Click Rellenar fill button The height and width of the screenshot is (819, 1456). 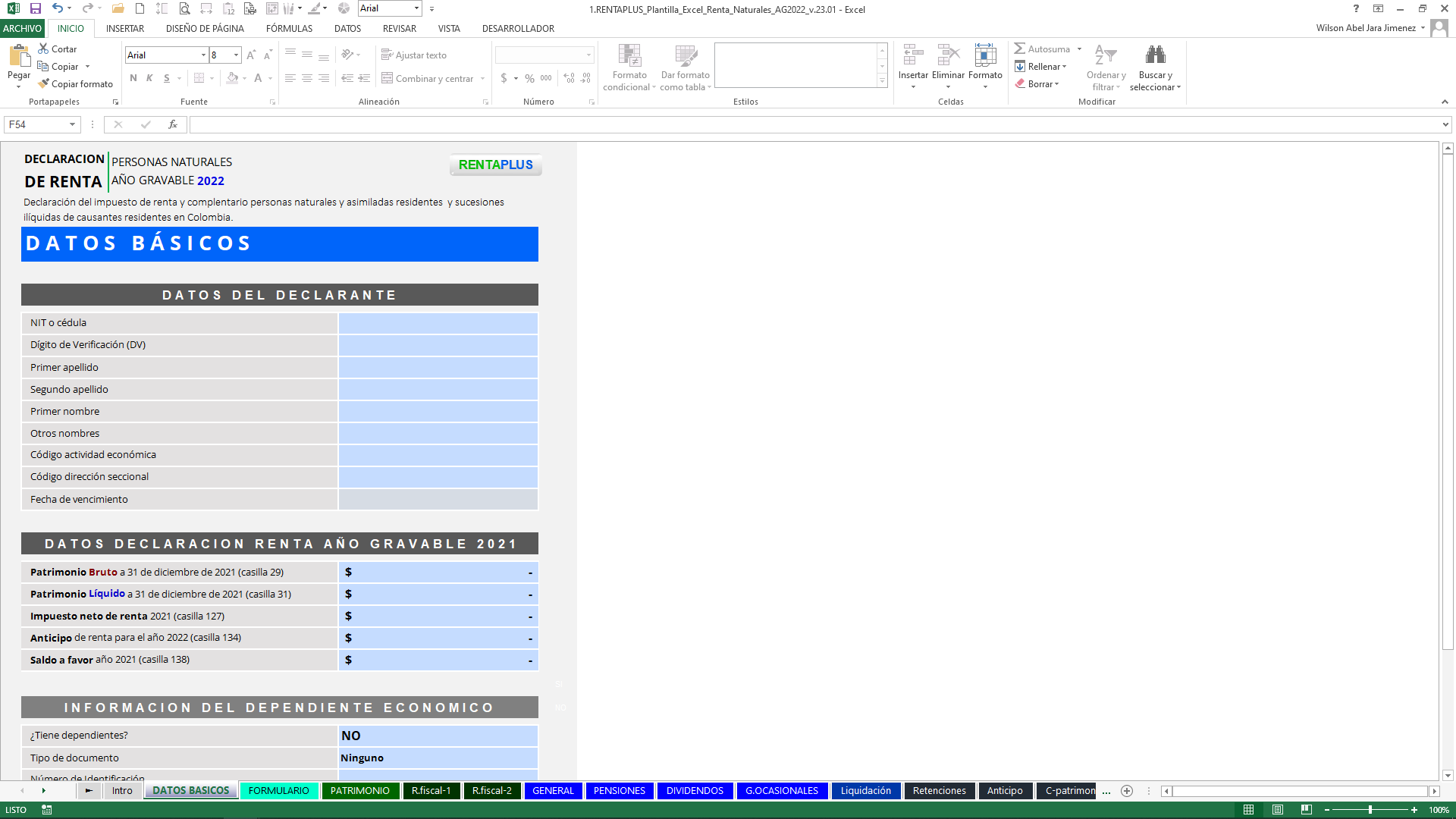coord(1040,67)
